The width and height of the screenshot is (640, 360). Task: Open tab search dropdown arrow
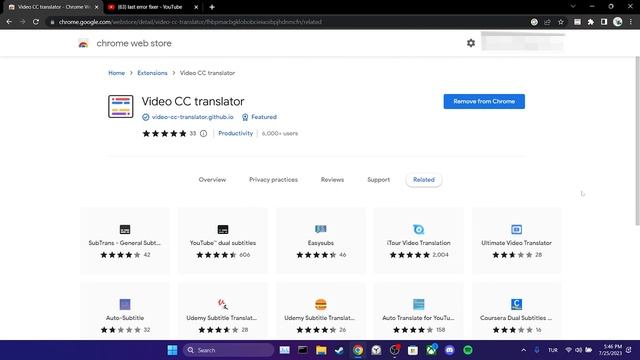pos(573,7)
